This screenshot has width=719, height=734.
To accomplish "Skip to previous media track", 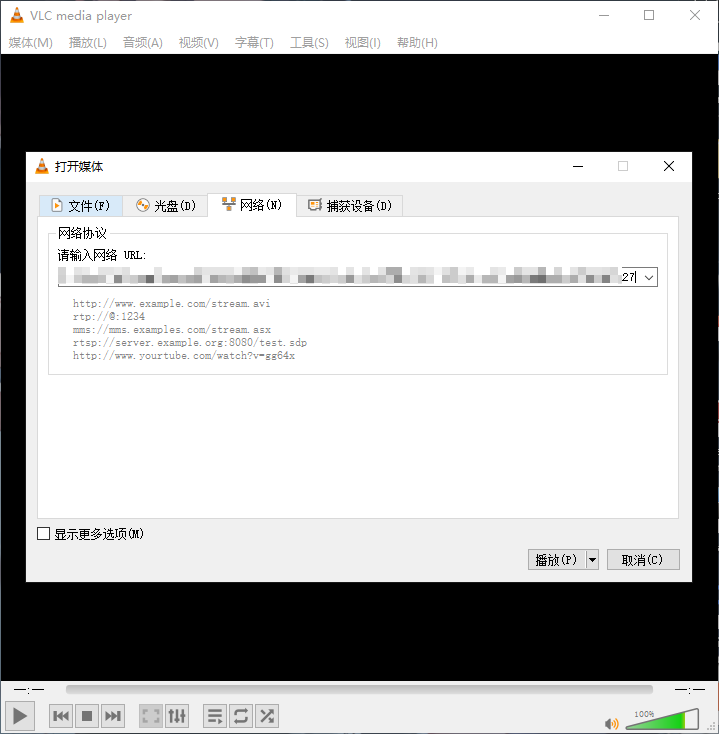I will pos(61,716).
